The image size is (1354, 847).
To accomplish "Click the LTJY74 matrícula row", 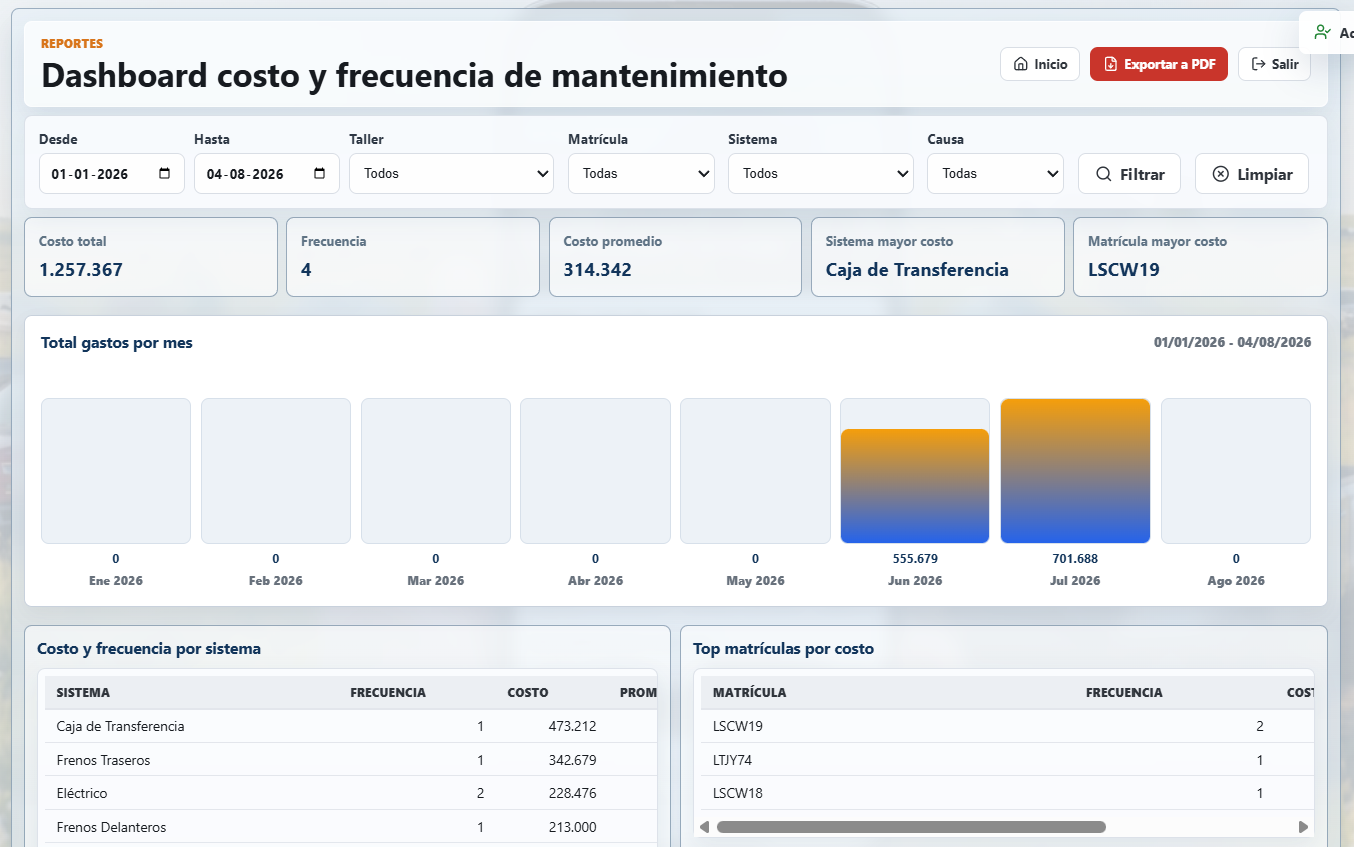I will point(1007,760).
